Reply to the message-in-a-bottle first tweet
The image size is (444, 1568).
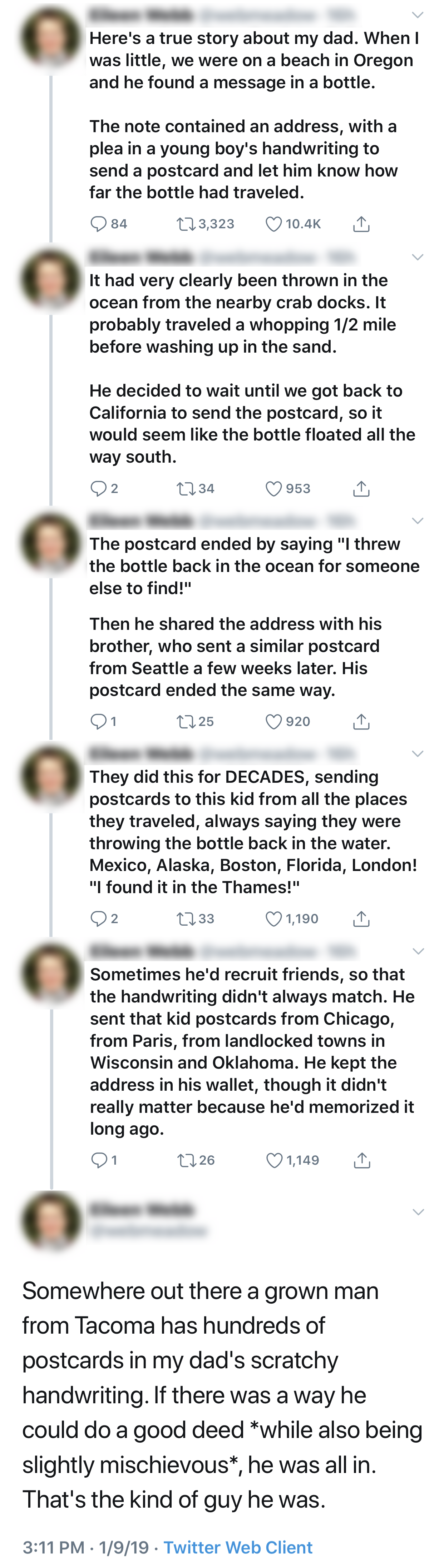(99, 225)
